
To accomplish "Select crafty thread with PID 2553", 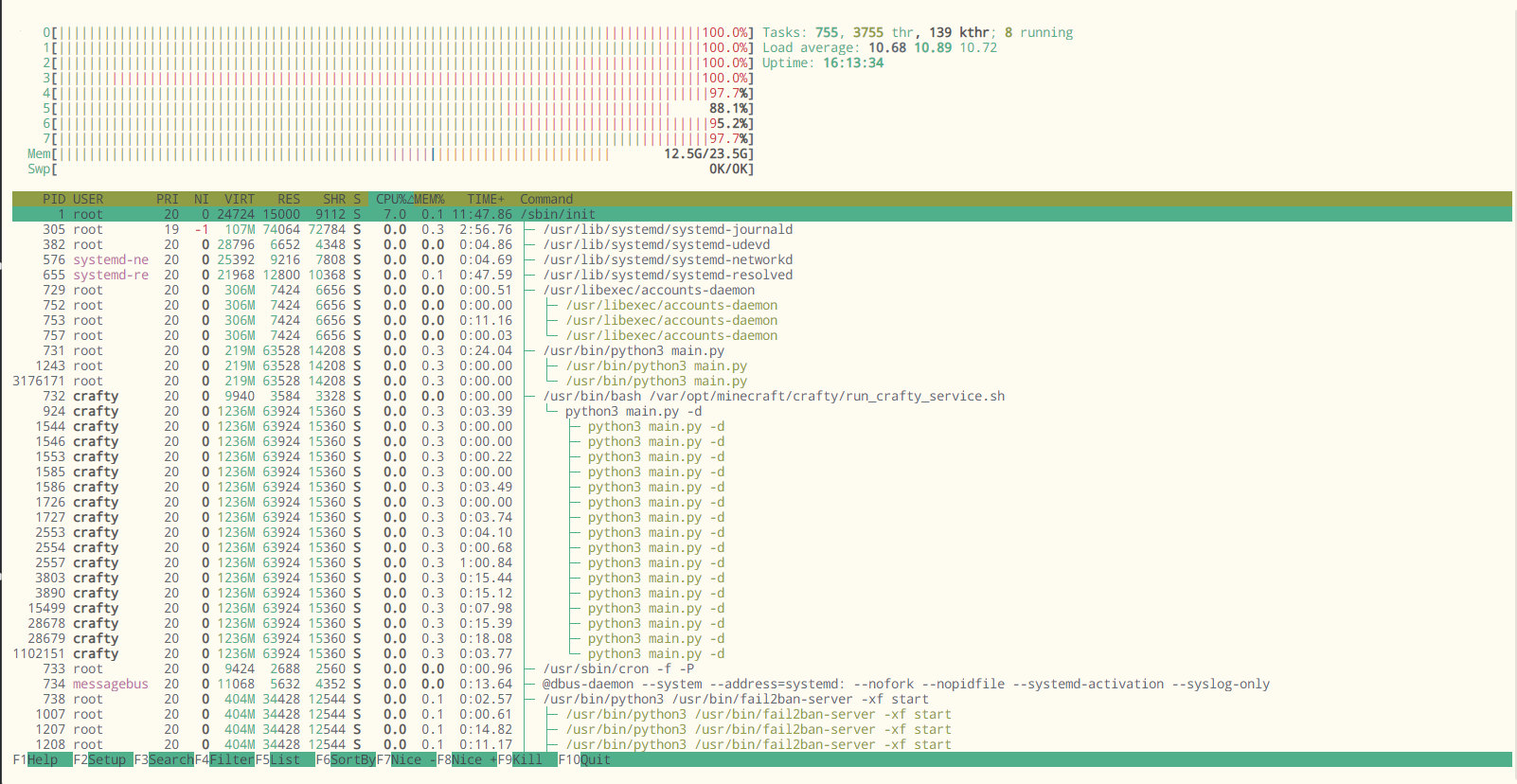I will pyautogui.click(x=761, y=532).
